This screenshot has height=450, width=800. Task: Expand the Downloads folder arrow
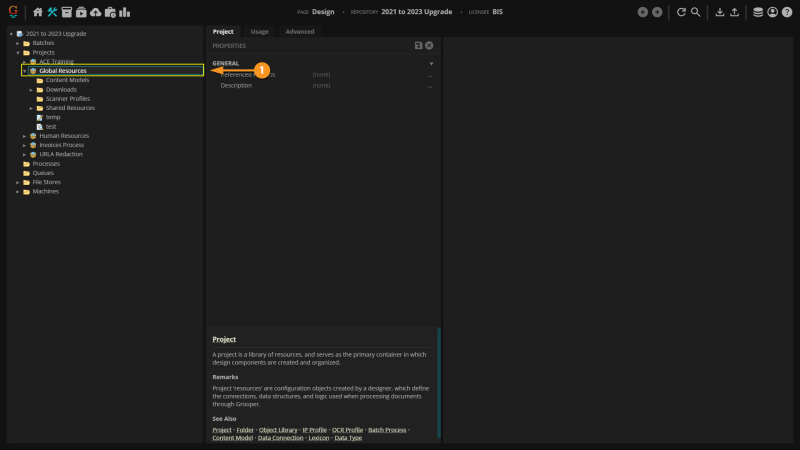click(31, 90)
